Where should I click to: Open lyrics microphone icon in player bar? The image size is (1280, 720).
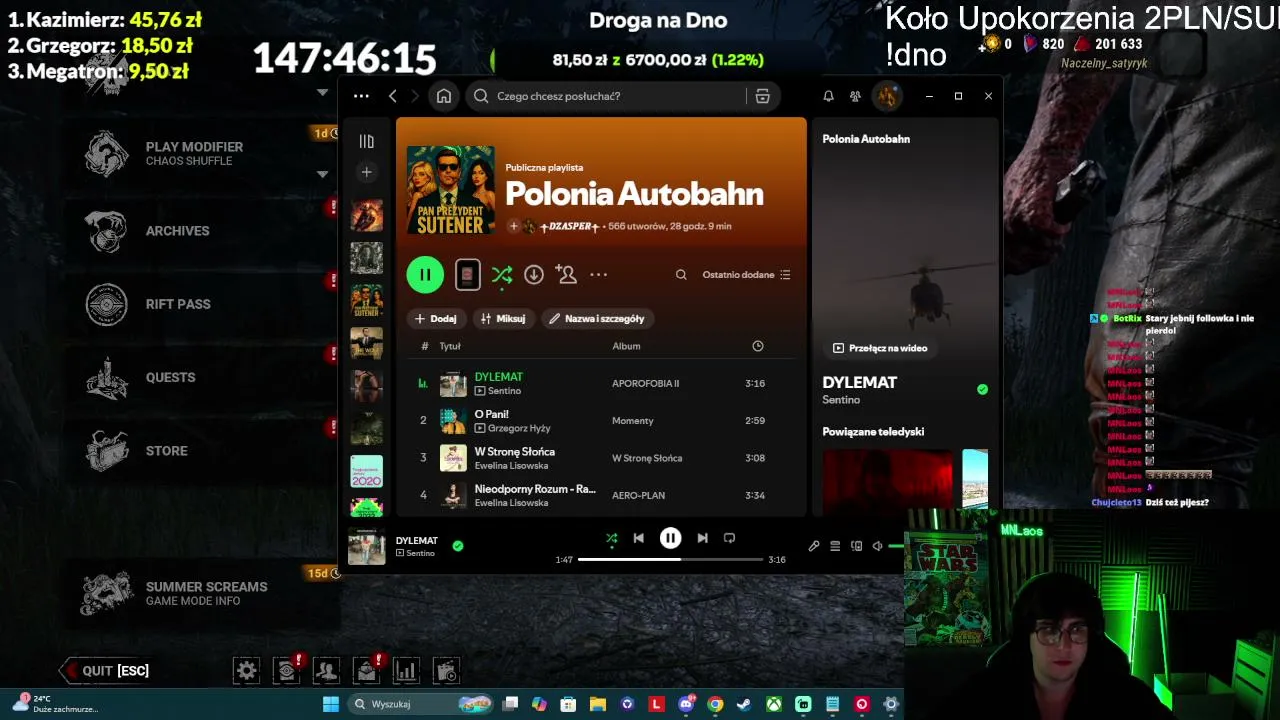point(814,546)
